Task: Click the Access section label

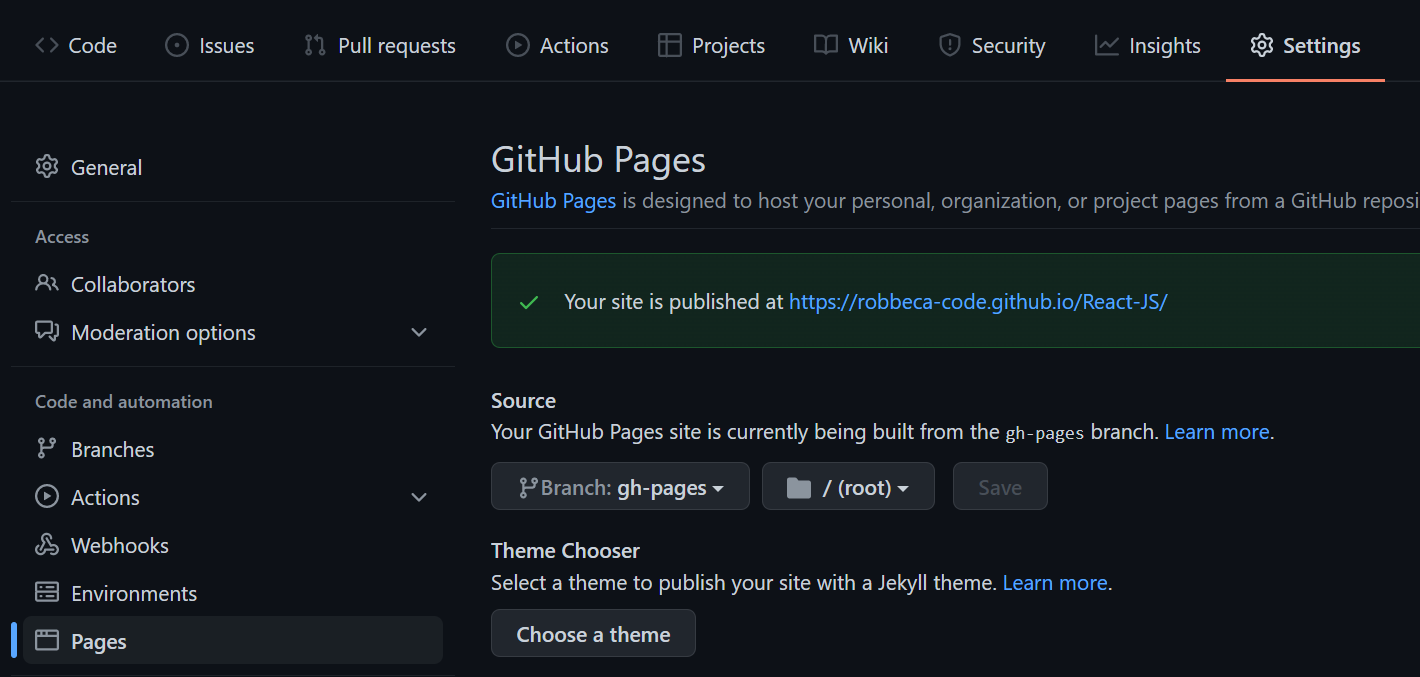Action: (x=62, y=237)
